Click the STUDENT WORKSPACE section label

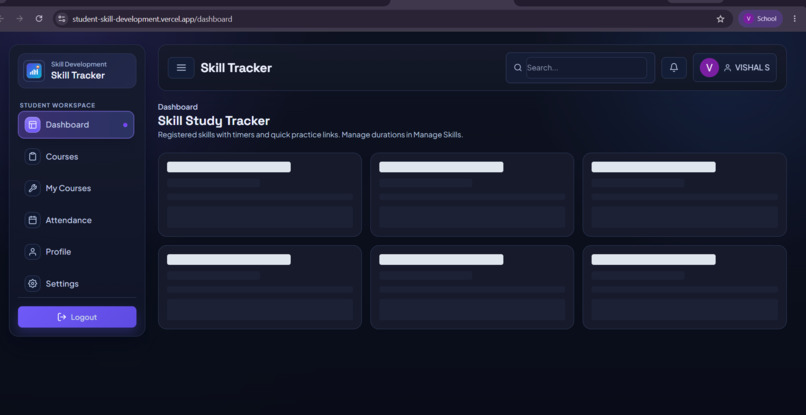[x=58, y=105]
